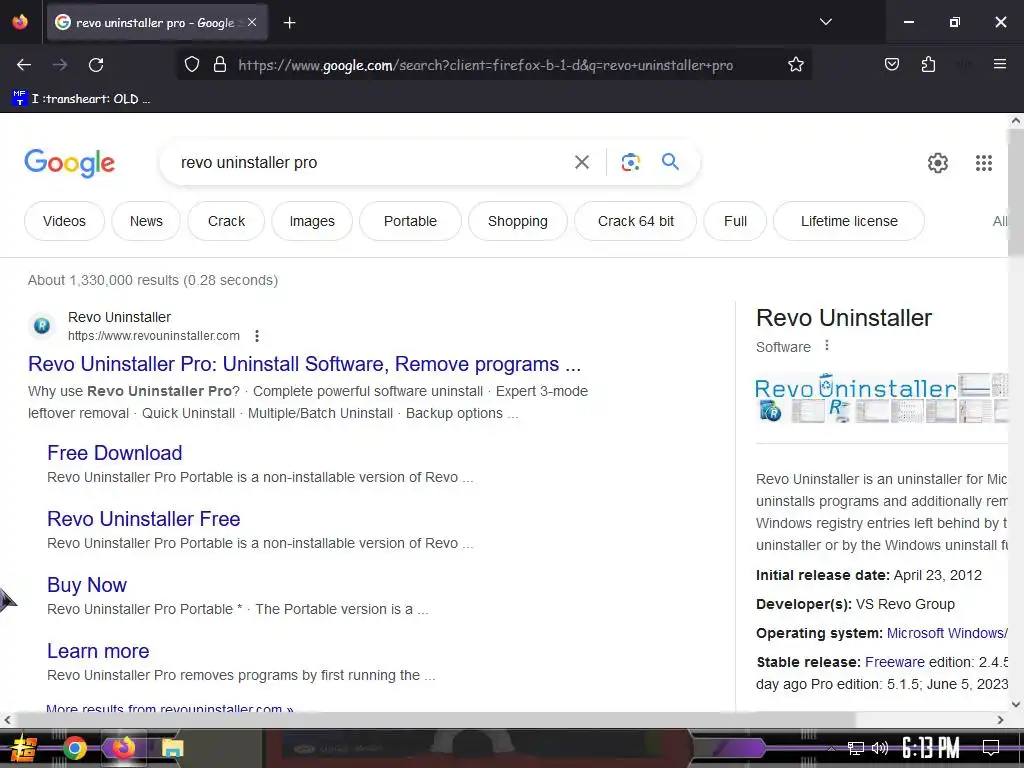Open the I :transheart: OLD bookmark
This screenshot has width=1024, height=768.
82,99
